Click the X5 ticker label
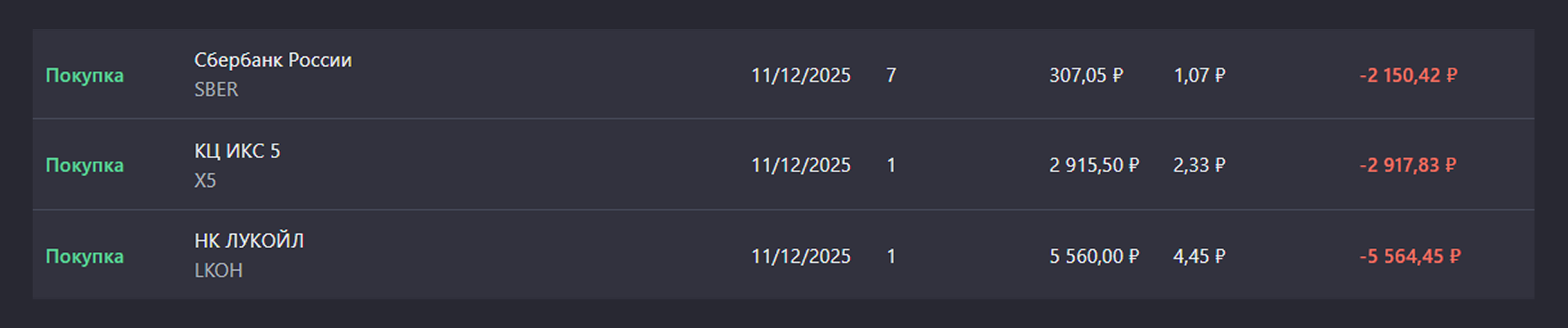The image size is (1568, 328). coord(205,180)
